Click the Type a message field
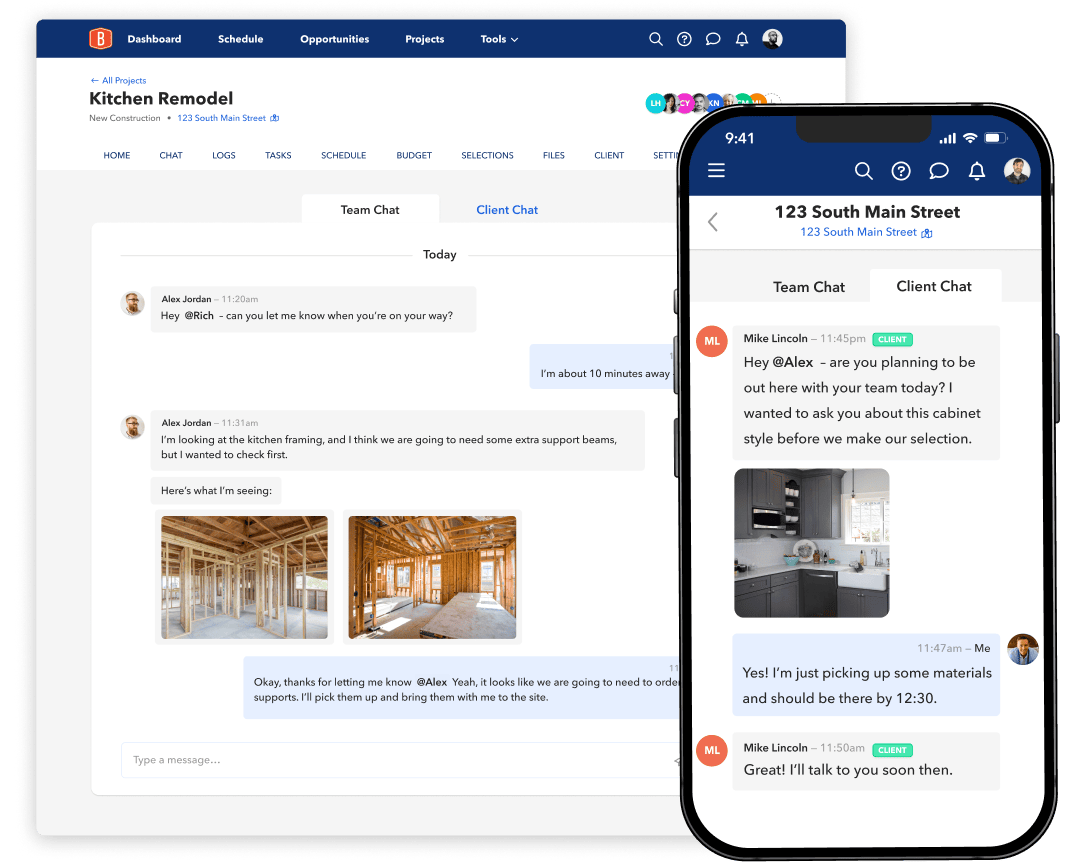The width and height of the screenshot is (1073, 863). coord(300,760)
